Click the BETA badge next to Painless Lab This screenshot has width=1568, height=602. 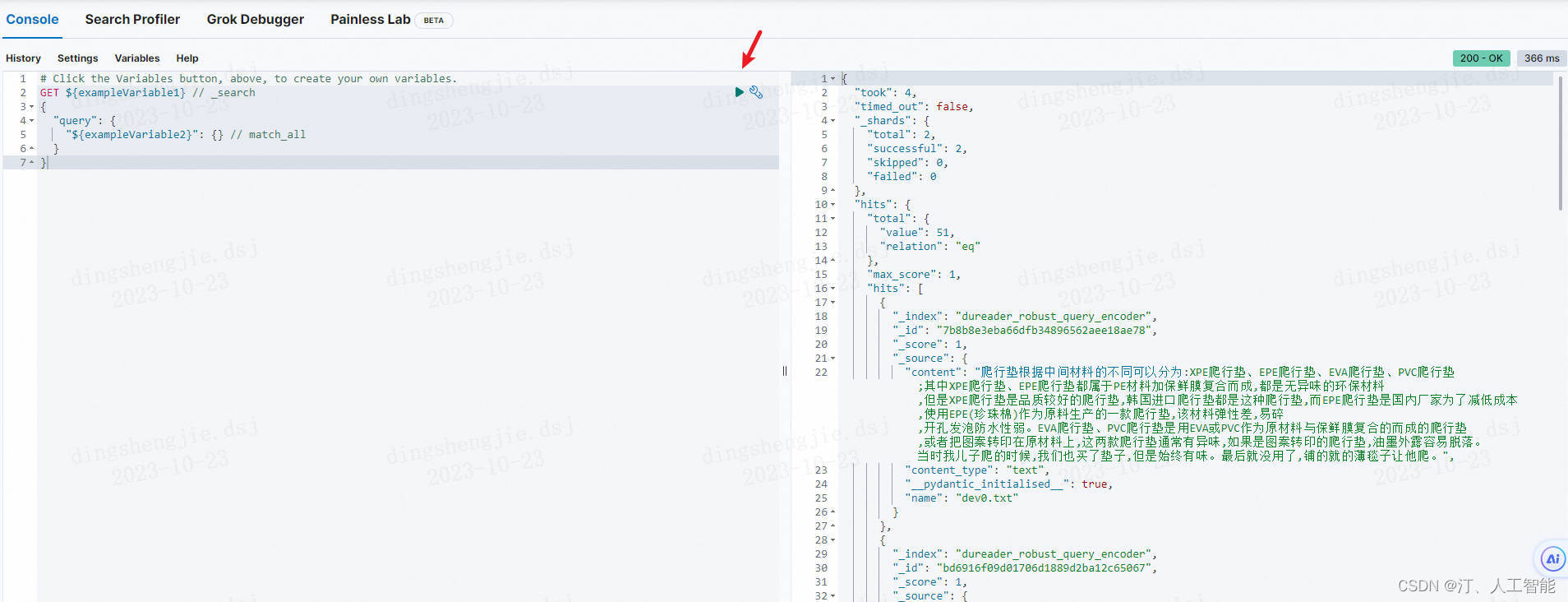click(x=434, y=21)
